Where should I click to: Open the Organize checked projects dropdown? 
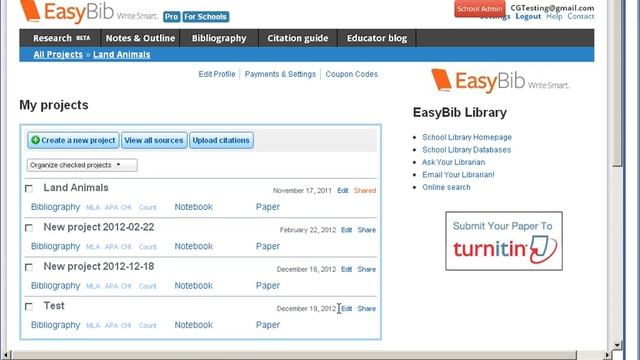(x=82, y=165)
